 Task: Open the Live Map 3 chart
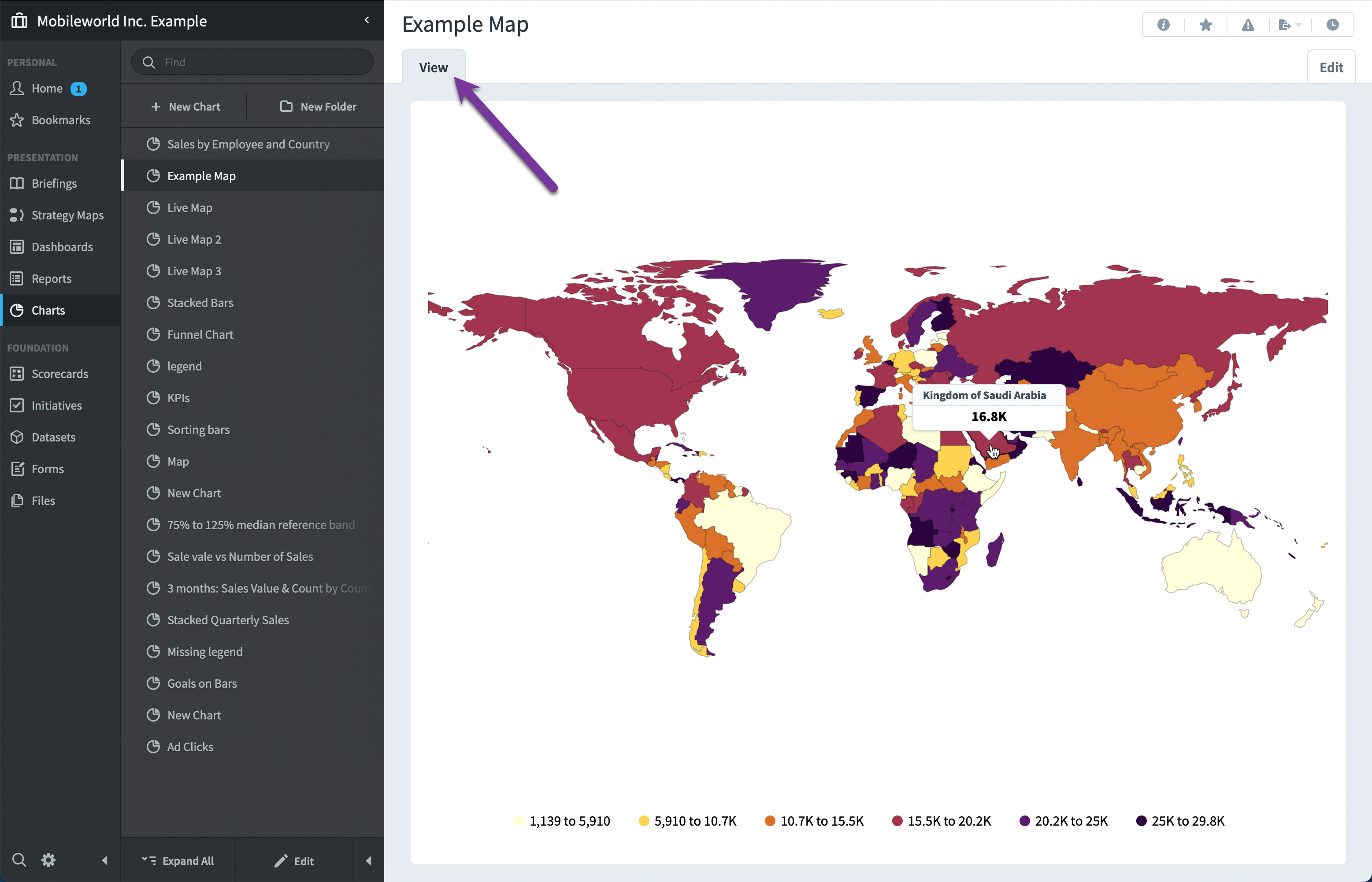(252, 271)
